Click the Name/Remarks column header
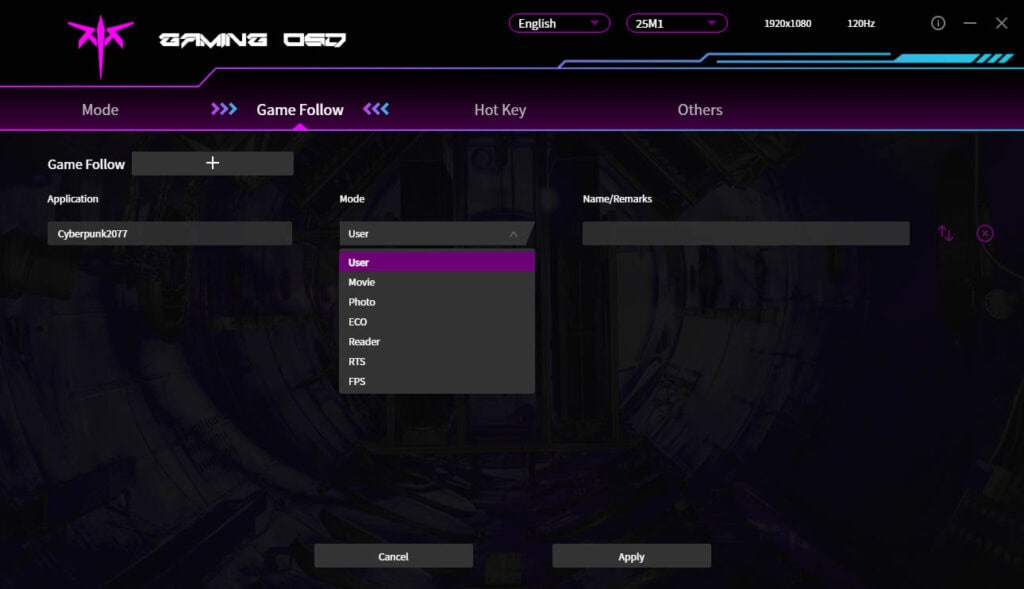Image resolution: width=1024 pixels, height=589 pixels. 617,199
